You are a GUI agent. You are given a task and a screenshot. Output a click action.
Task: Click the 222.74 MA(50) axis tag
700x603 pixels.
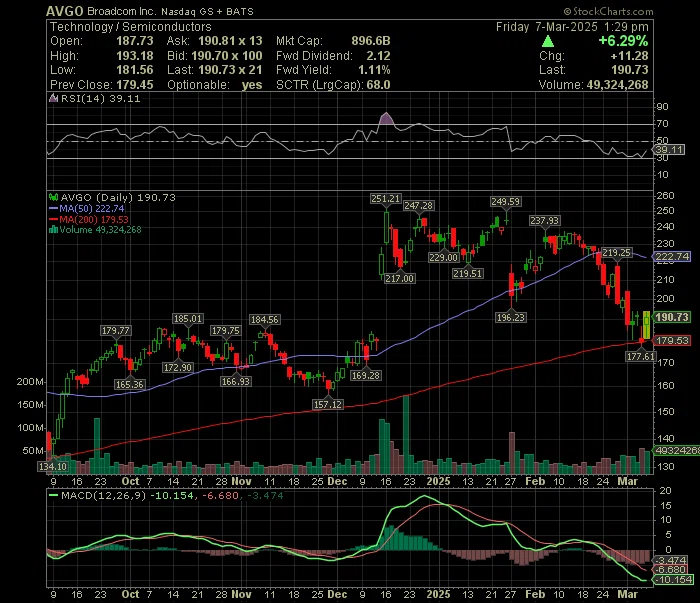[672, 257]
